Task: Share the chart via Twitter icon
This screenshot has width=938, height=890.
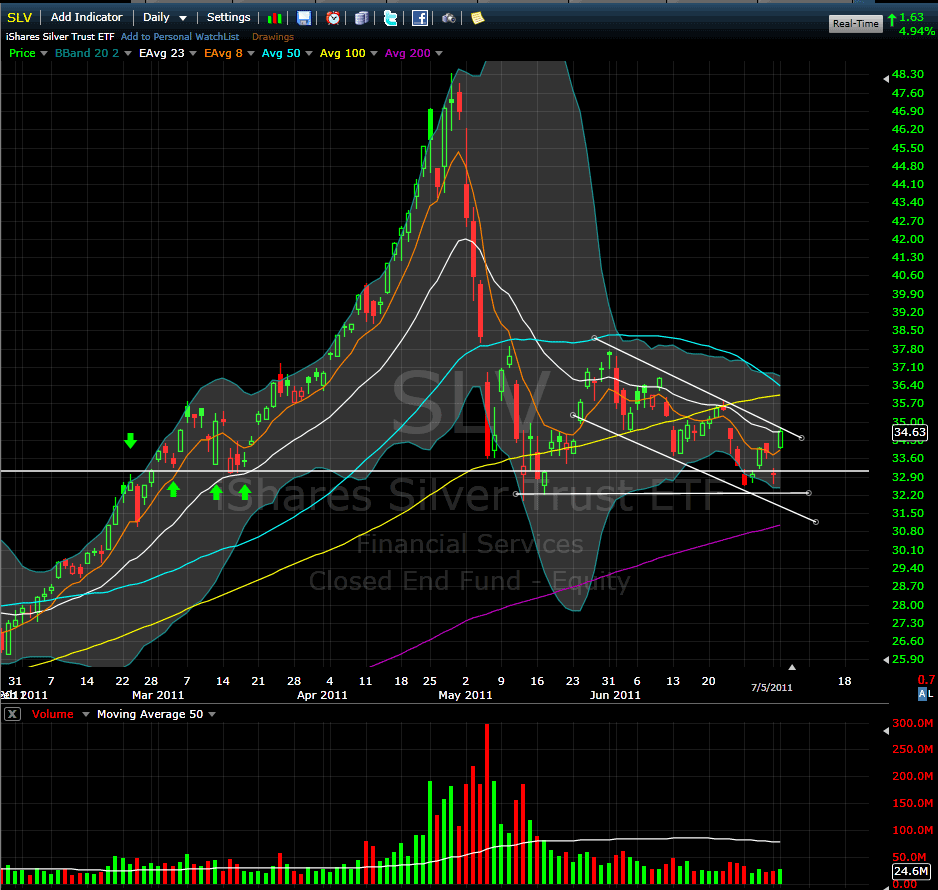Action: pos(390,18)
